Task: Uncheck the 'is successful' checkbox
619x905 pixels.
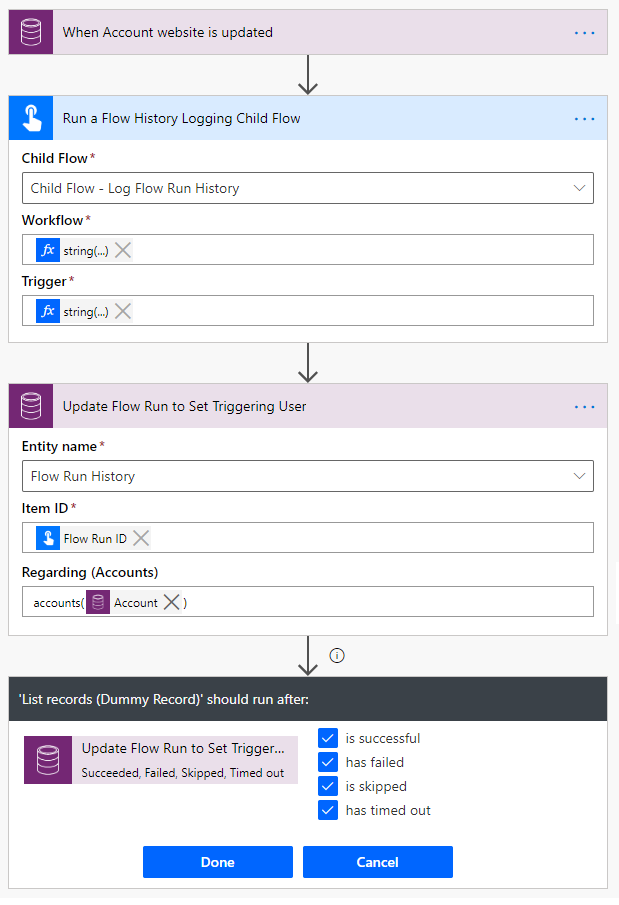Action: (x=328, y=738)
